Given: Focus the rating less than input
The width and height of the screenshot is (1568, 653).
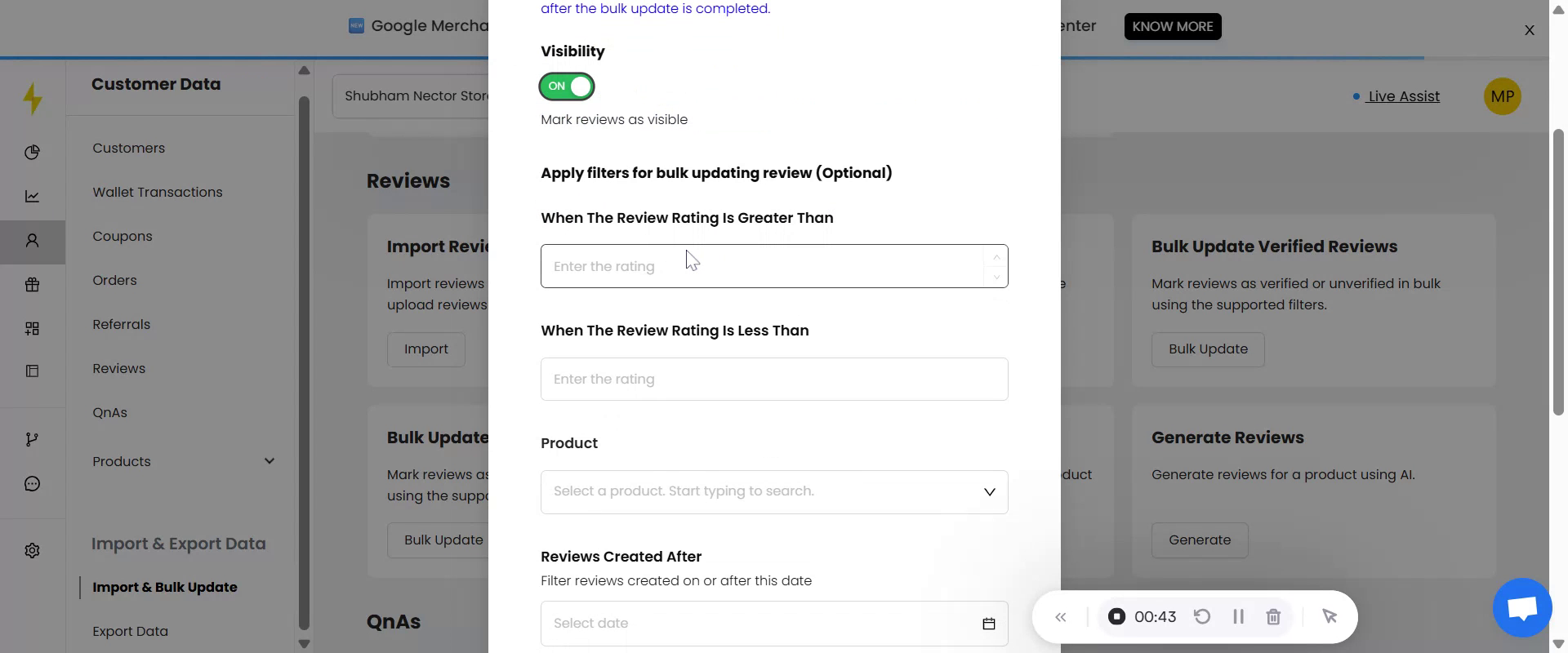Looking at the screenshot, I should click(774, 380).
